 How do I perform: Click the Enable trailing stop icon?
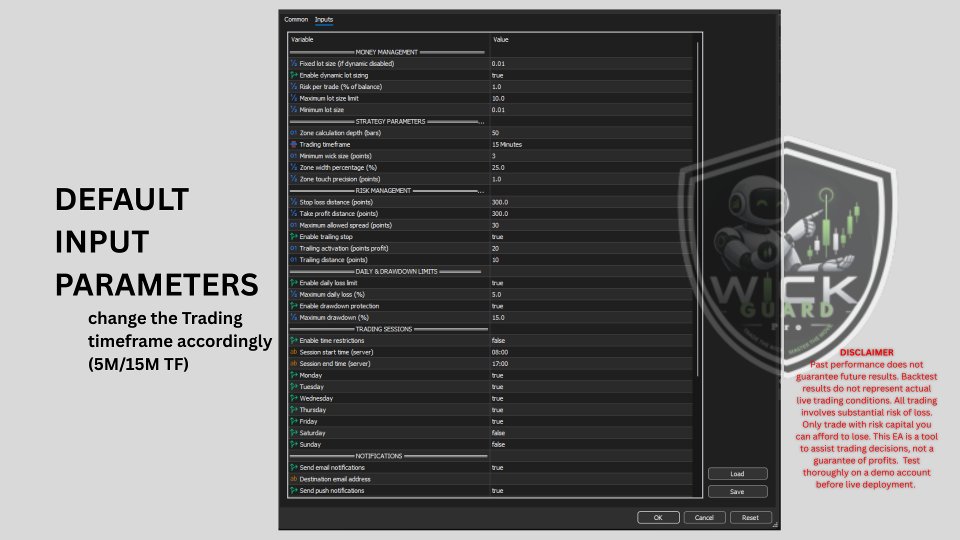point(294,237)
